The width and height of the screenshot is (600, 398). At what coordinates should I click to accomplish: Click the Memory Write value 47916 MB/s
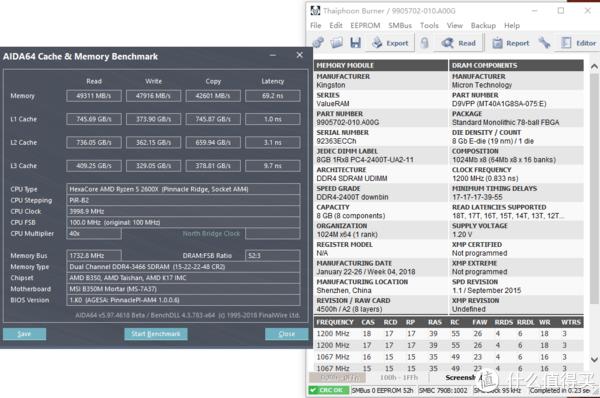point(153,96)
